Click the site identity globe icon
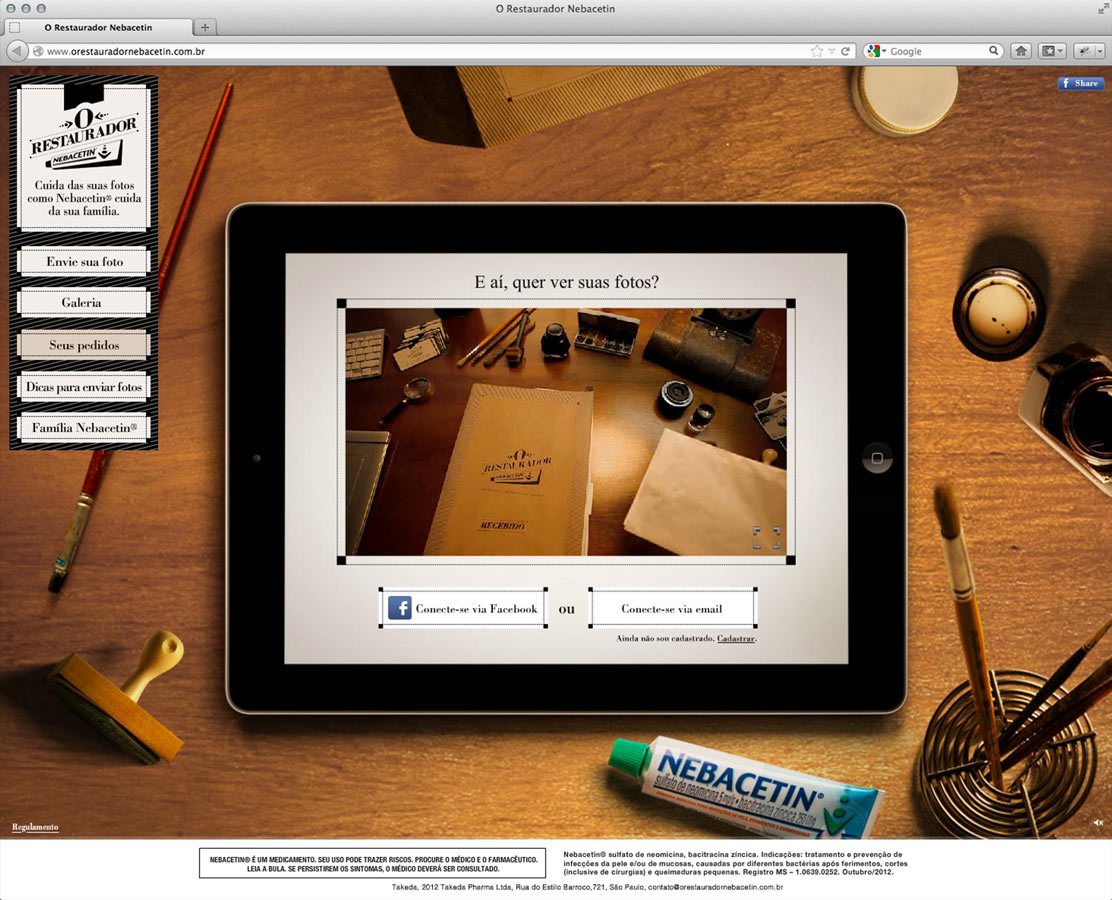The height and width of the screenshot is (900, 1112). coord(38,51)
